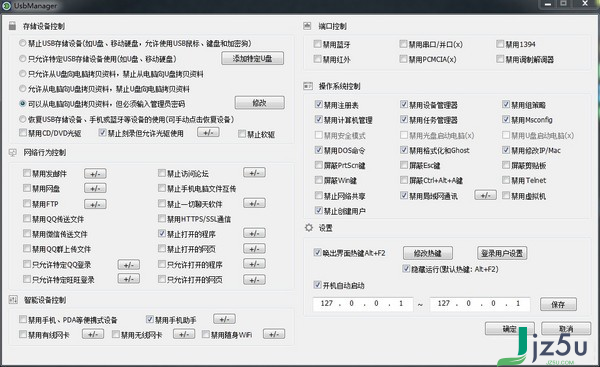Click +/- button next to 禁止刻录

coord(208,132)
